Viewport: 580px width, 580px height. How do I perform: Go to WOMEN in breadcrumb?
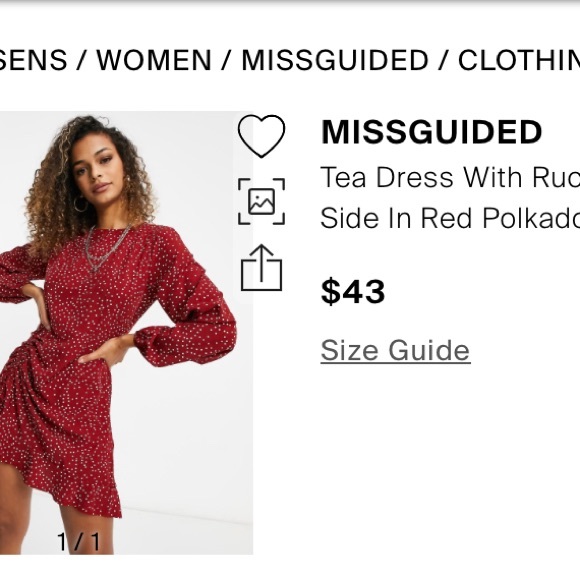point(154,60)
